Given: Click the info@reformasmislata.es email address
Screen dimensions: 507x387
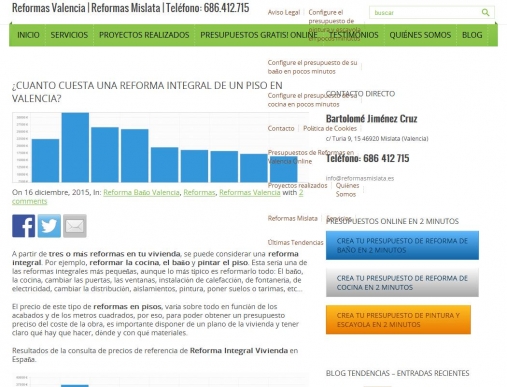Looking at the screenshot, I should pos(360,178).
